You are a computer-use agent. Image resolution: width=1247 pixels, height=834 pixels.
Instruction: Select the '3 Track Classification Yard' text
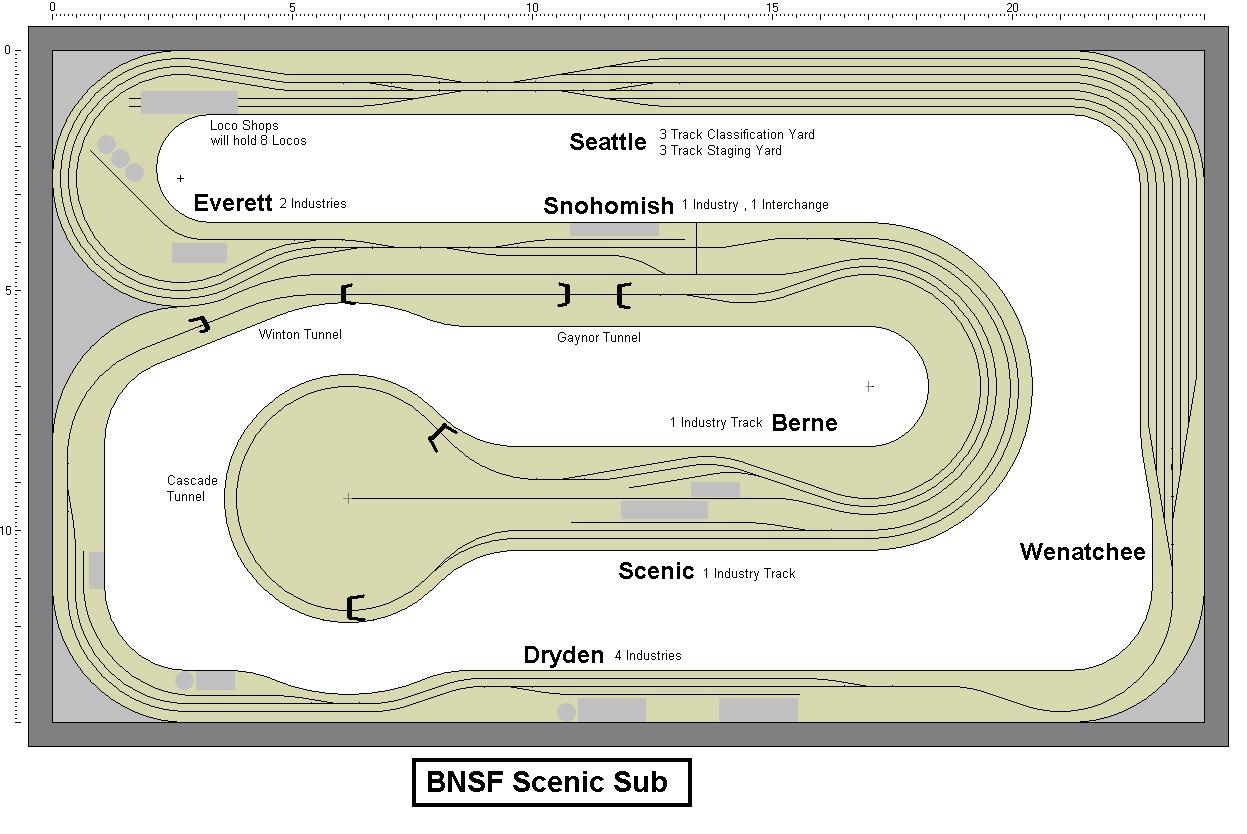point(737,134)
